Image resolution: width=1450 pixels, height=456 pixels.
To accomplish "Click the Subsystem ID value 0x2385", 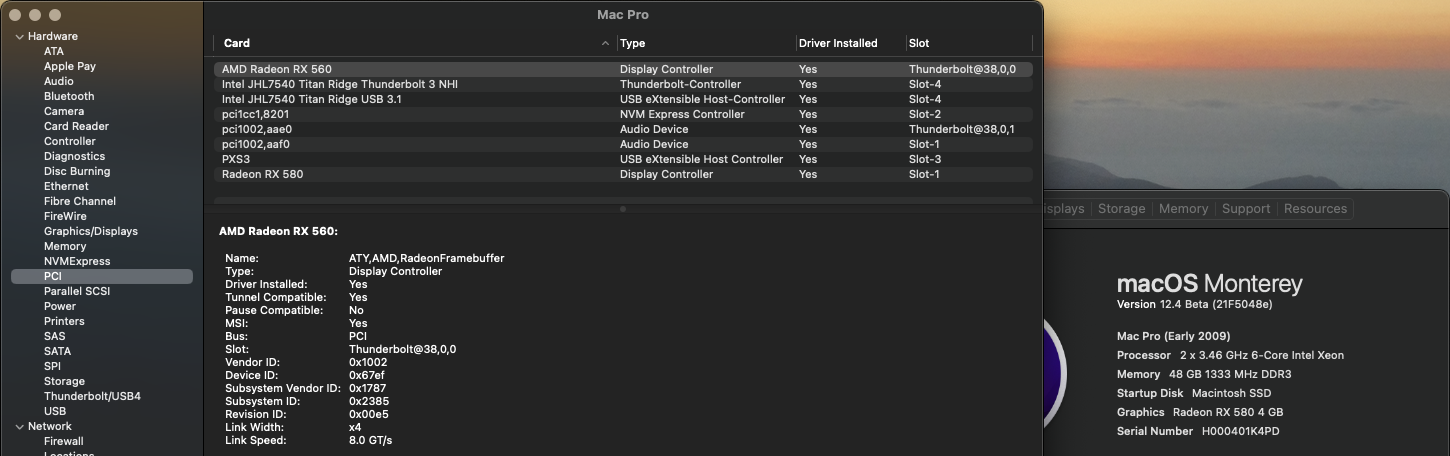I will point(367,401).
